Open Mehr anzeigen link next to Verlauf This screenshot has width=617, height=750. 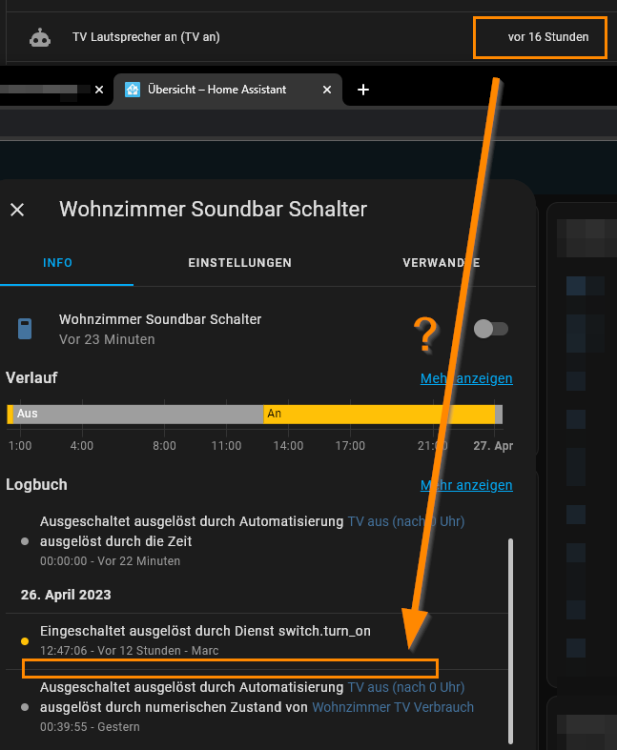coord(466,378)
